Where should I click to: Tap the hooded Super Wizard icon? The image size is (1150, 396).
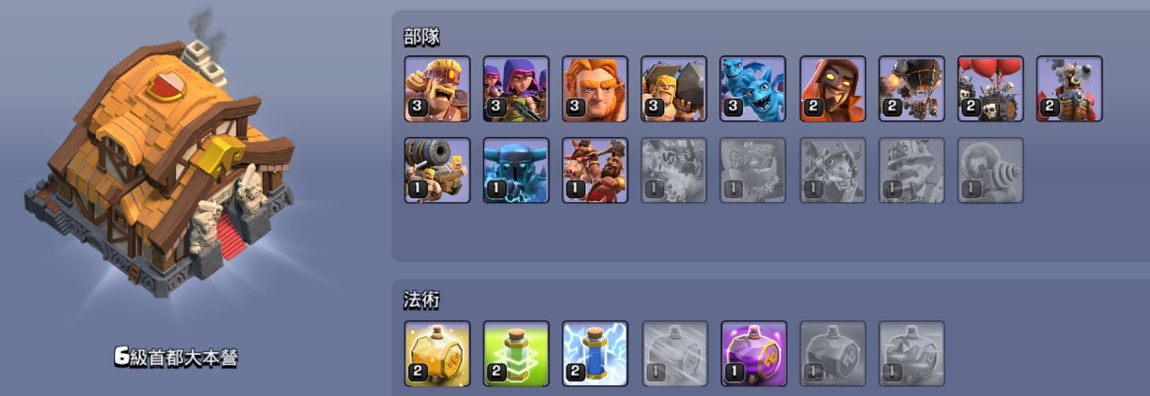pos(832,89)
